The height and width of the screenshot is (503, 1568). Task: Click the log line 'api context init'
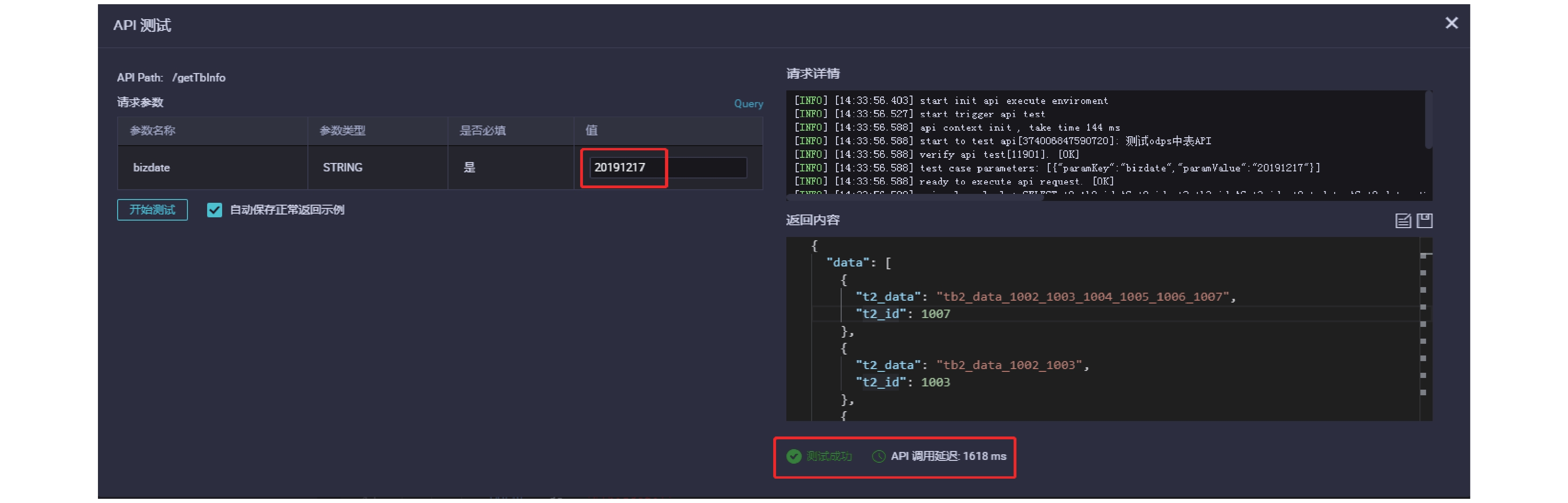[x=957, y=128]
